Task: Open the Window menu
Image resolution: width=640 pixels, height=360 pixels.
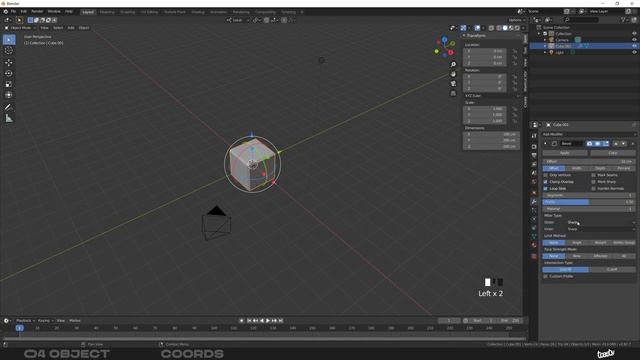Action: [x=54, y=11]
